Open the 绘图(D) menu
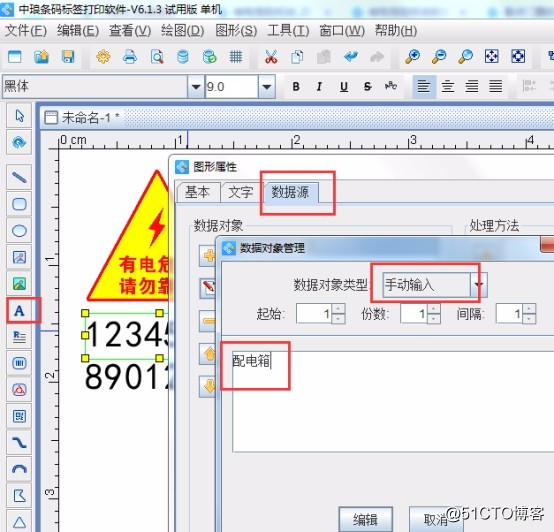 182,30
